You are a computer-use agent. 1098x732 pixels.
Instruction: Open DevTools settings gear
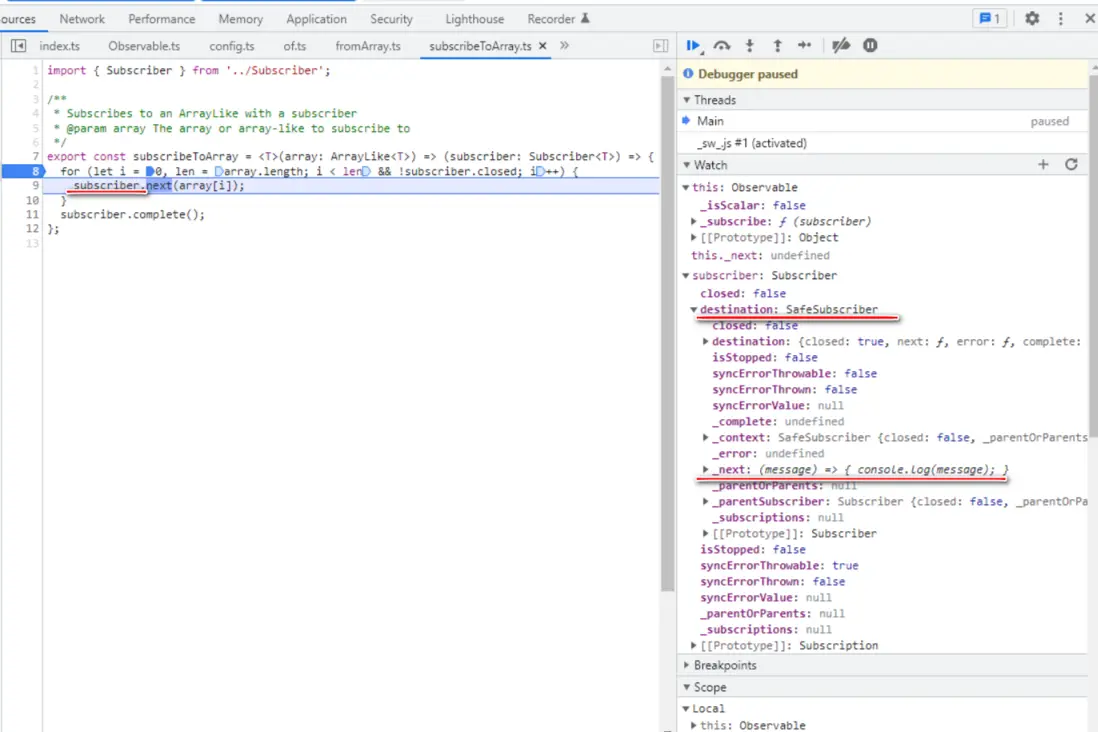[x=1032, y=19]
